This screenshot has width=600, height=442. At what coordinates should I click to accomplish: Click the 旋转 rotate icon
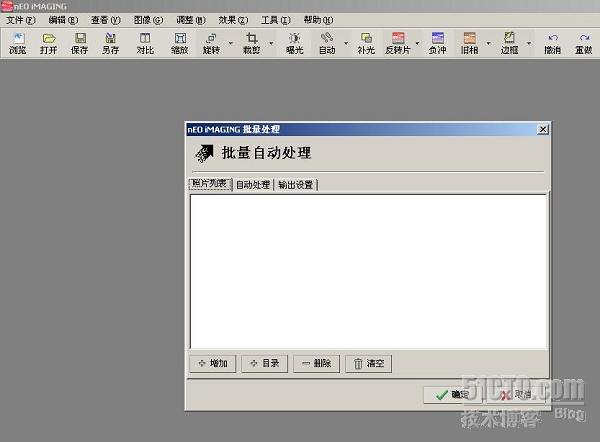pyautogui.click(x=211, y=43)
